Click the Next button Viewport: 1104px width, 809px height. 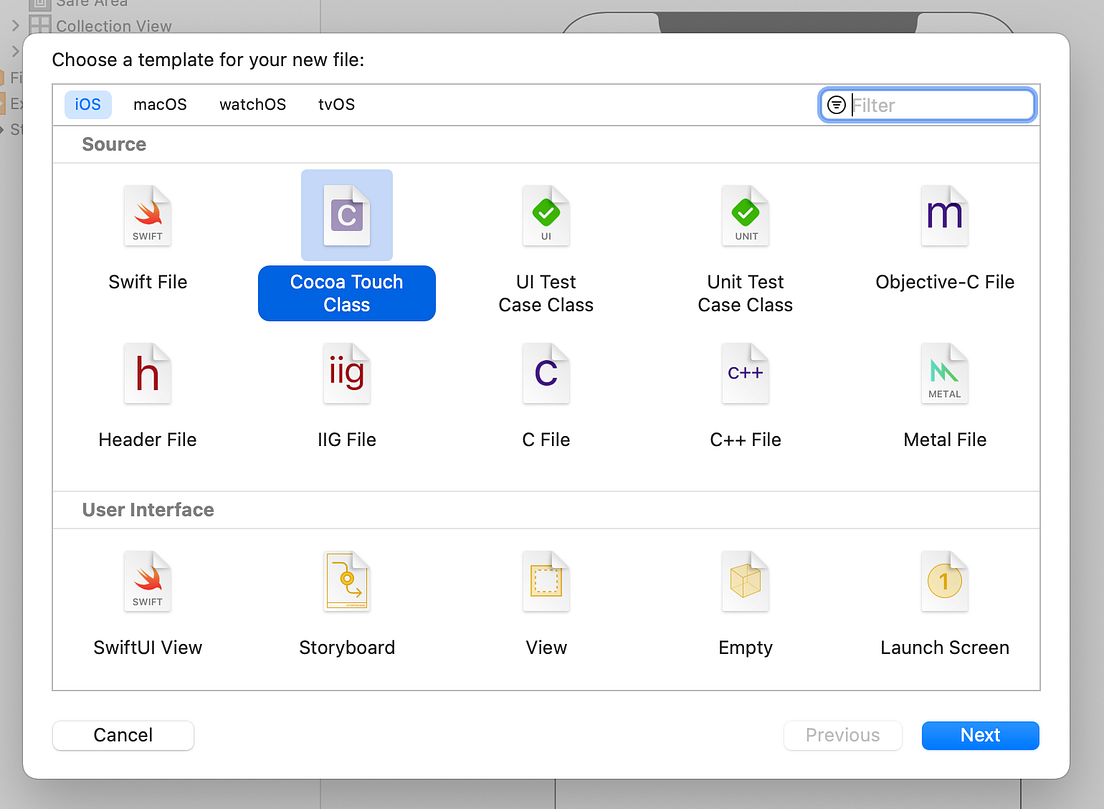980,735
